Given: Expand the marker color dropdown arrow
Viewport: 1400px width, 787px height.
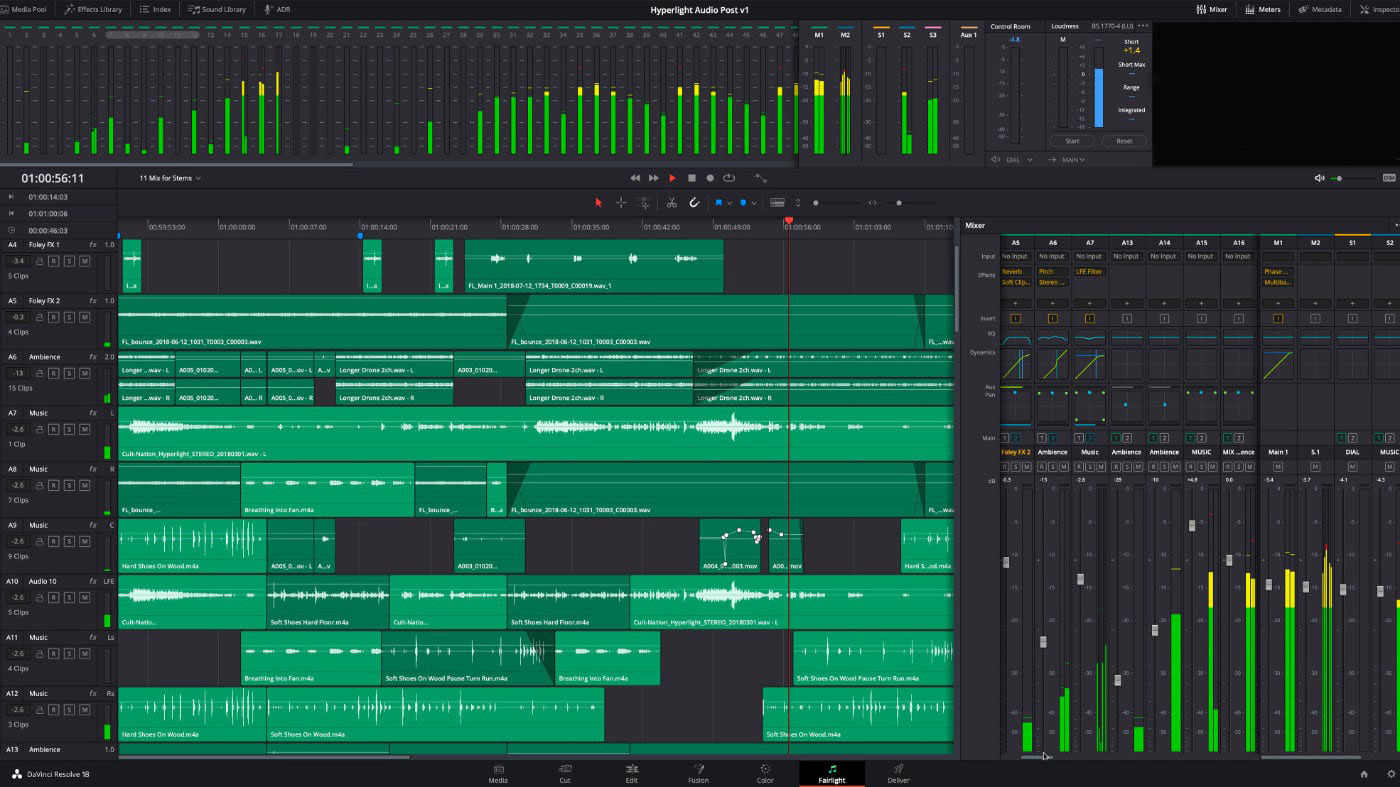Looking at the screenshot, I should [754, 203].
